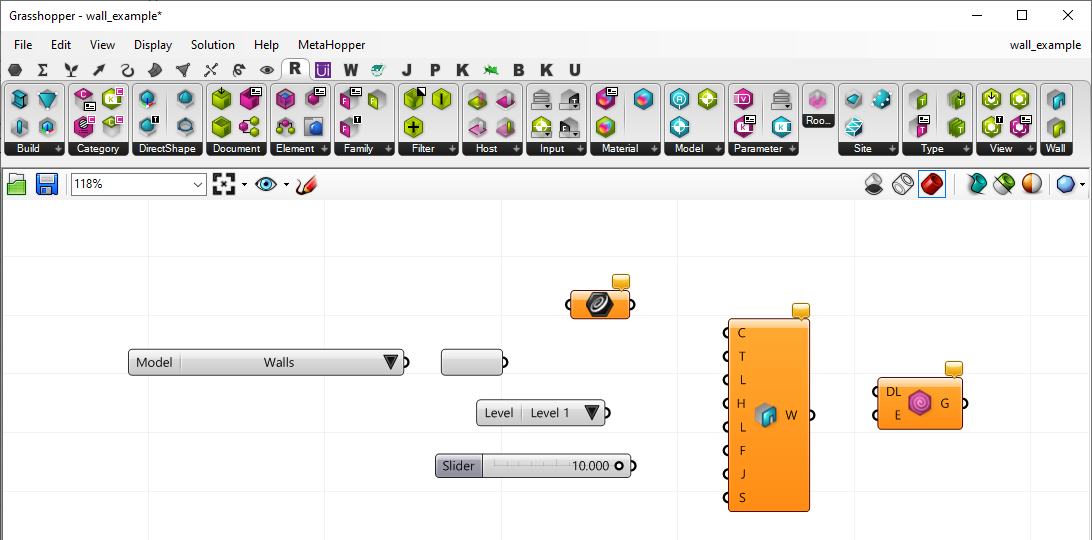Toggle wireframe preview mode icon

(903, 185)
